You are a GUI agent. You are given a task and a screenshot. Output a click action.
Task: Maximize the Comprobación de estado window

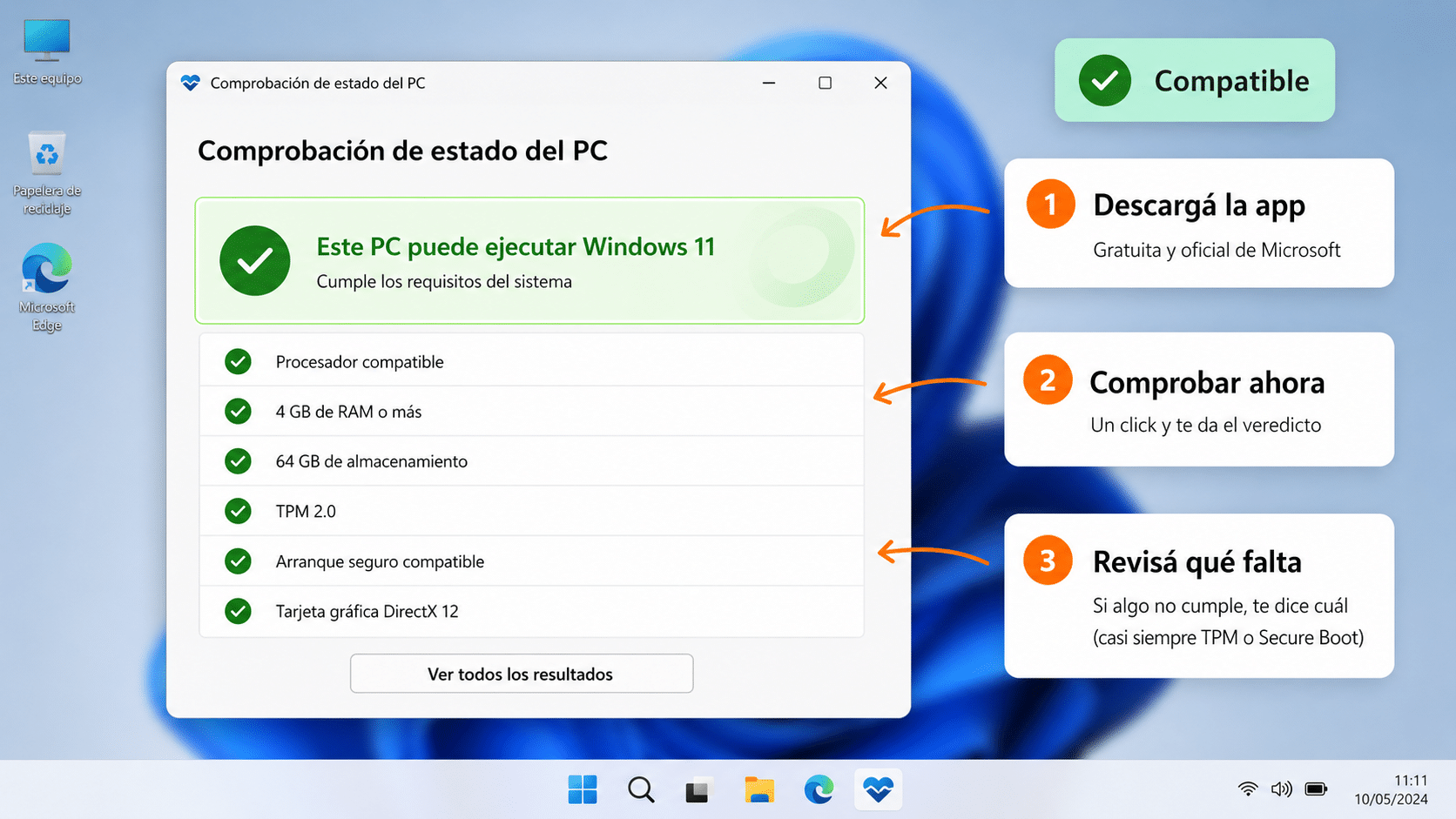825,83
